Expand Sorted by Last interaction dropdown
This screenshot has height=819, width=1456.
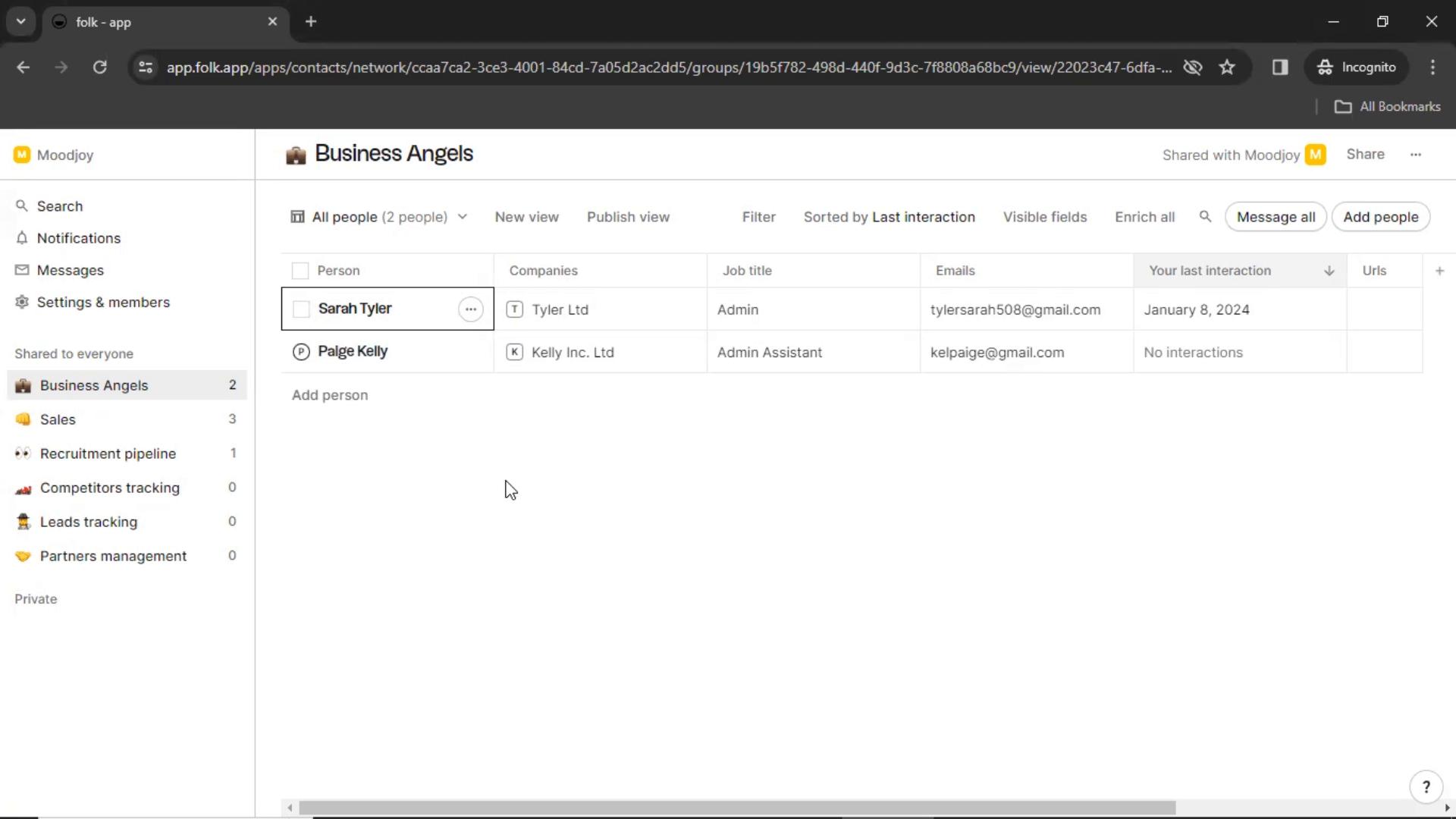(889, 217)
